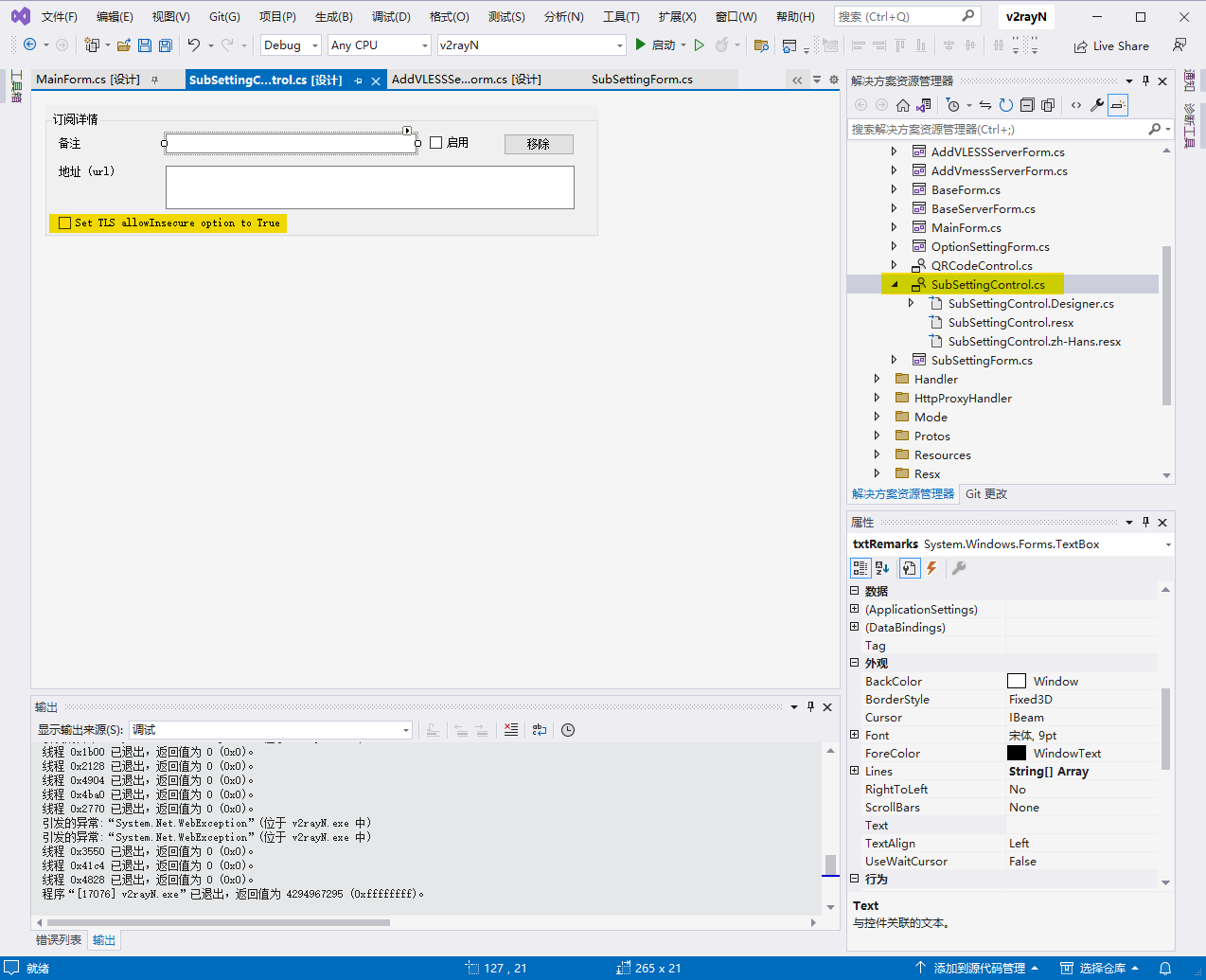This screenshot has width=1206, height=980.
Task: Check the Set TLS allowInsecure option box
Action: pos(65,223)
